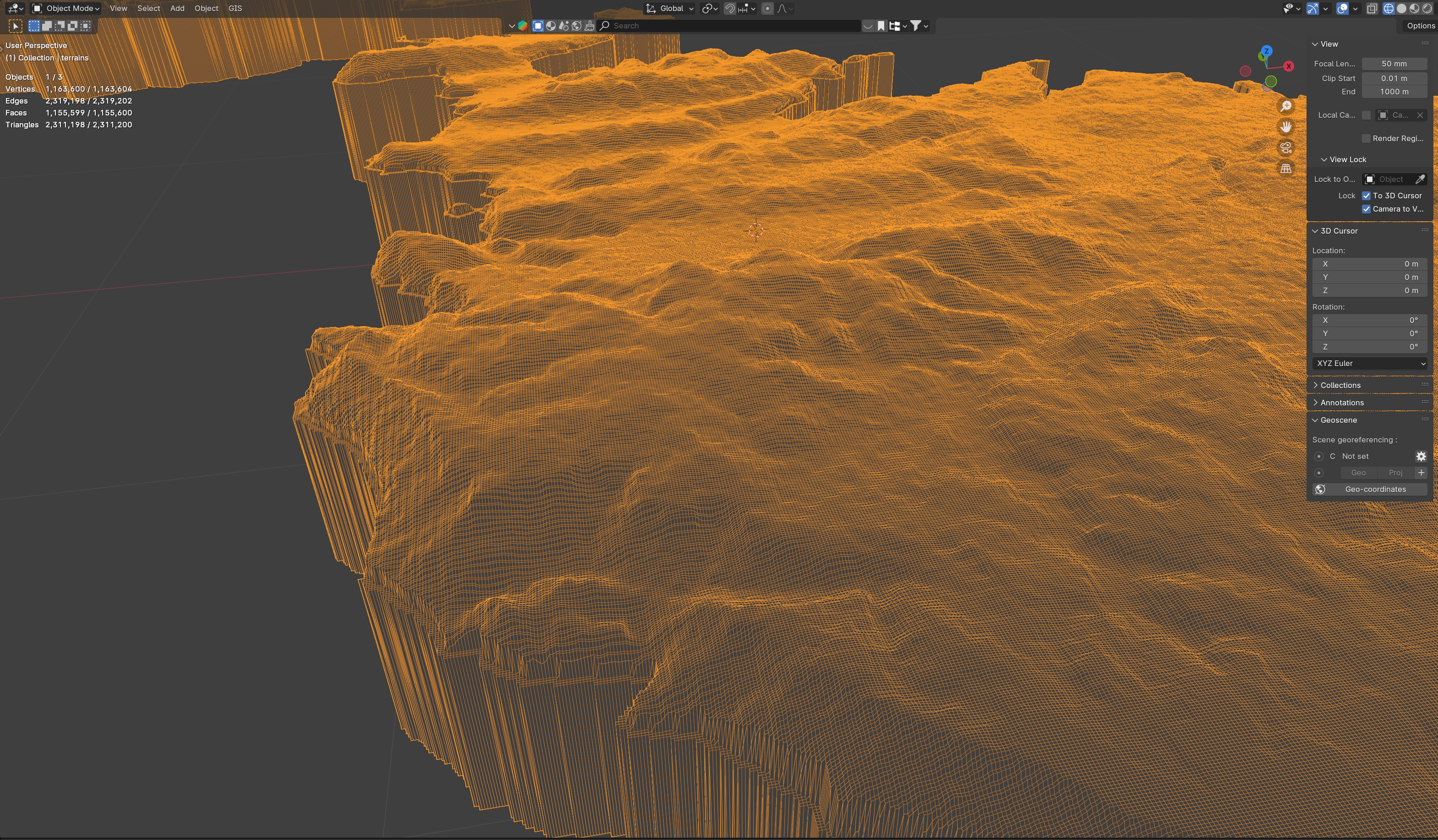Switch to solid viewport shading
The height and width of the screenshot is (840, 1438).
coord(1401,9)
